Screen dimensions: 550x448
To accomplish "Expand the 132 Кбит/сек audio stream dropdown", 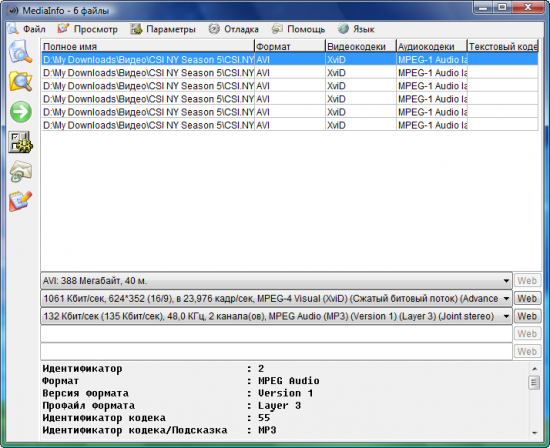I will point(506,316).
